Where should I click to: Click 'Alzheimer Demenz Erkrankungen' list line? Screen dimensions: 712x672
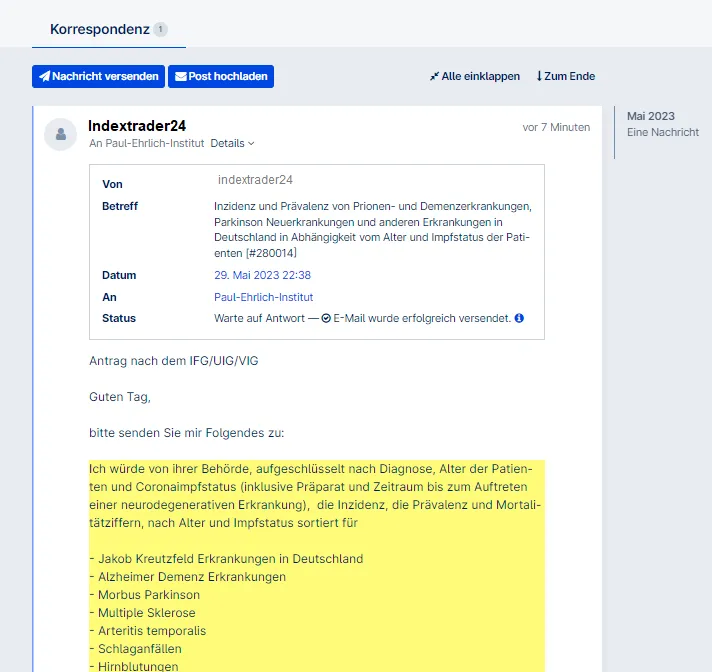point(188,577)
